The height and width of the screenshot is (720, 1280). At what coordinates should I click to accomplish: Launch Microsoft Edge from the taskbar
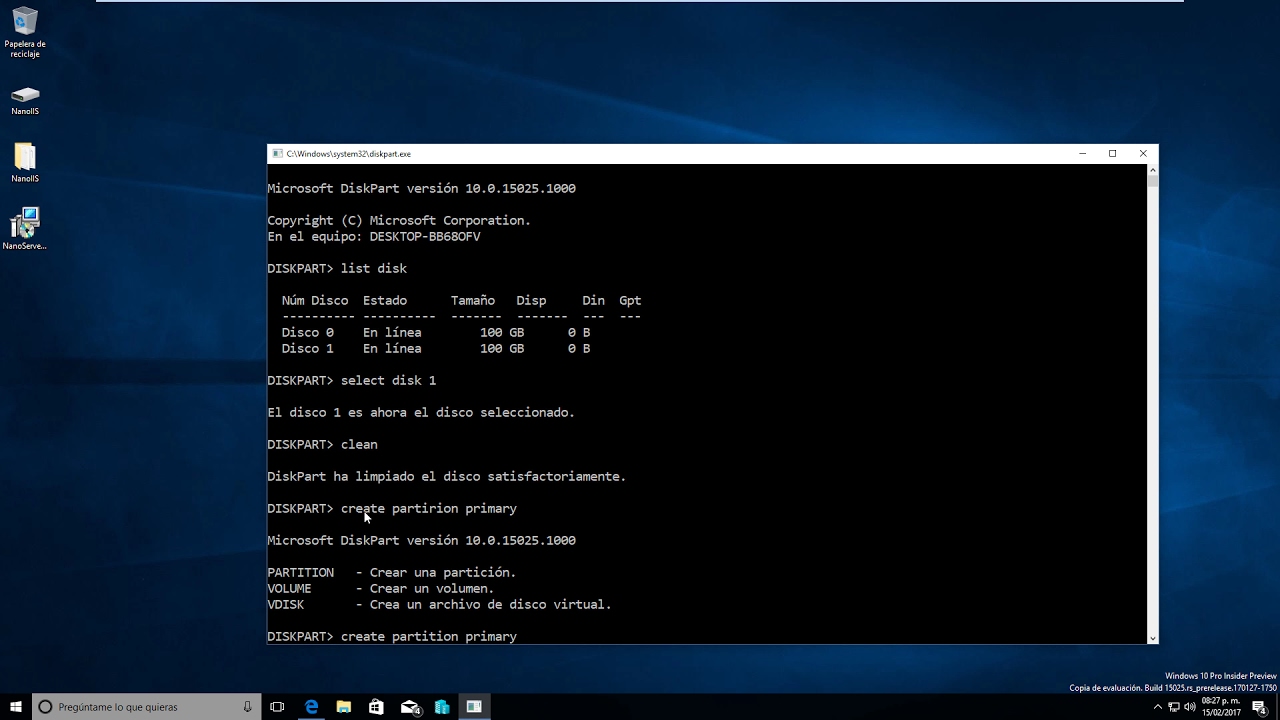coord(311,707)
